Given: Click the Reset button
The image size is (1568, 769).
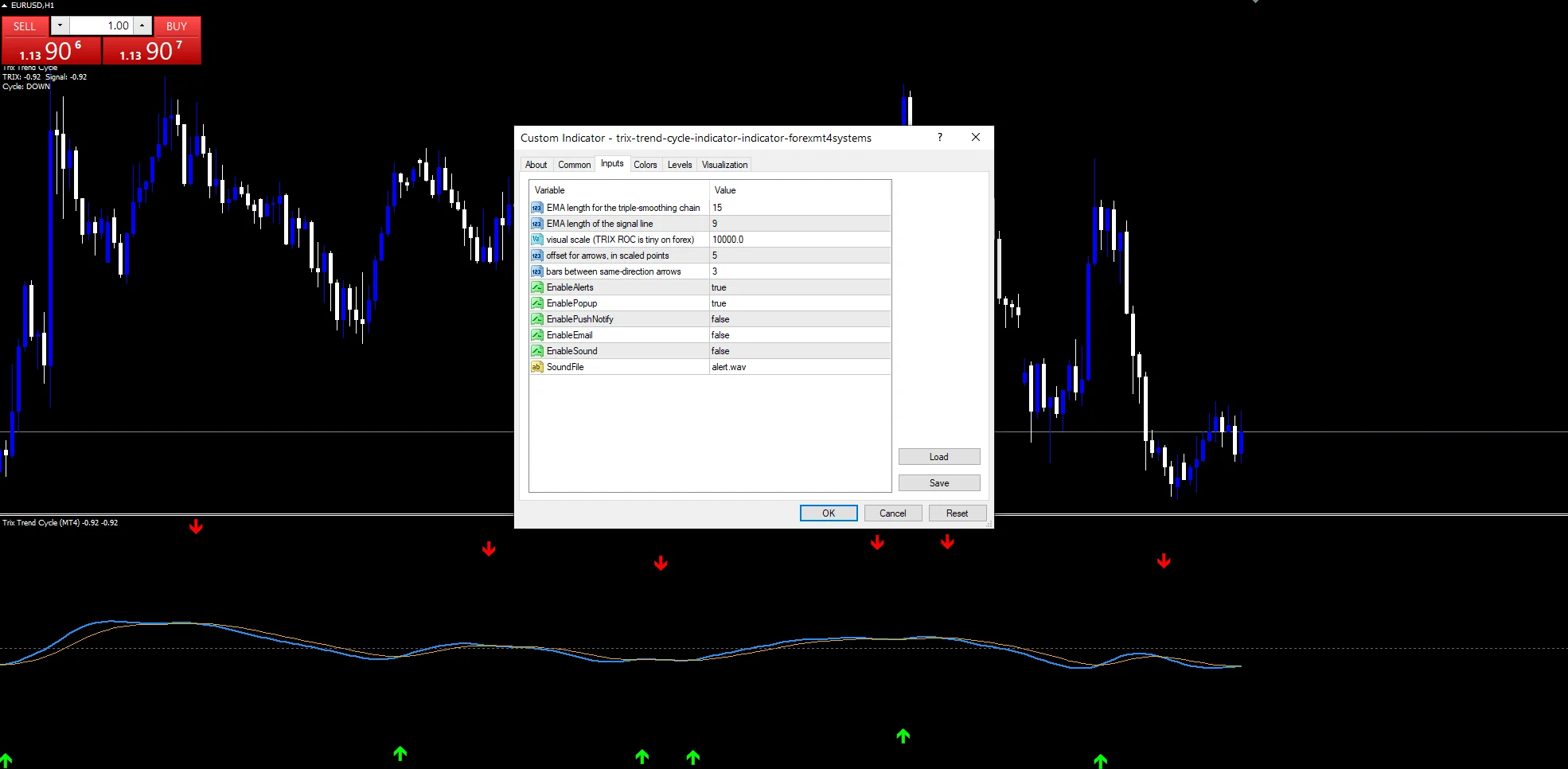Looking at the screenshot, I should click(958, 513).
